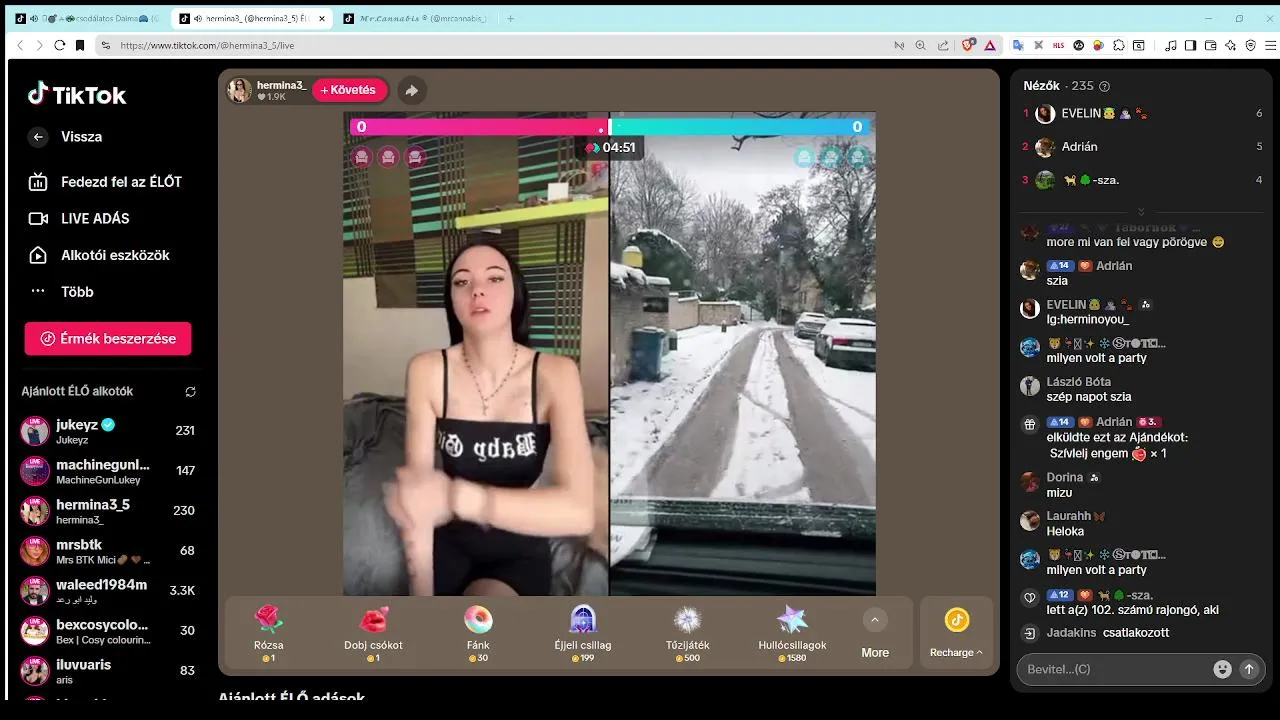1280x720 pixels.
Task: Click the TikTok logo
Action: 77,95
